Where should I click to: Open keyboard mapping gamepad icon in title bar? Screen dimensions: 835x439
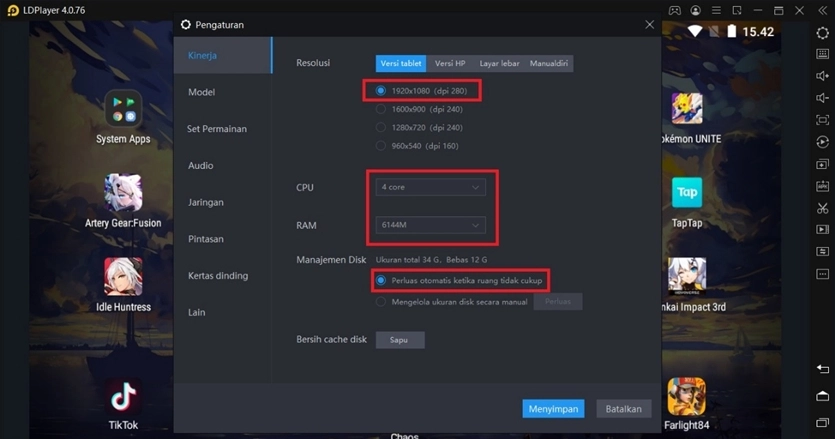675,11
